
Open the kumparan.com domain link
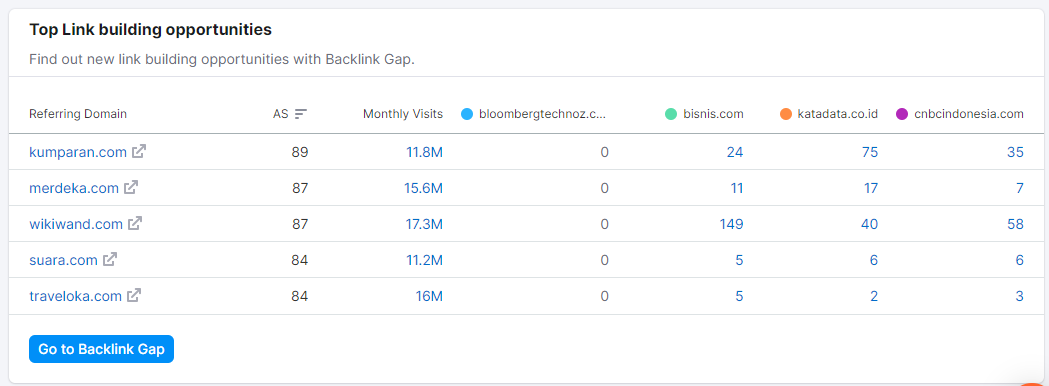click(78, 152)
